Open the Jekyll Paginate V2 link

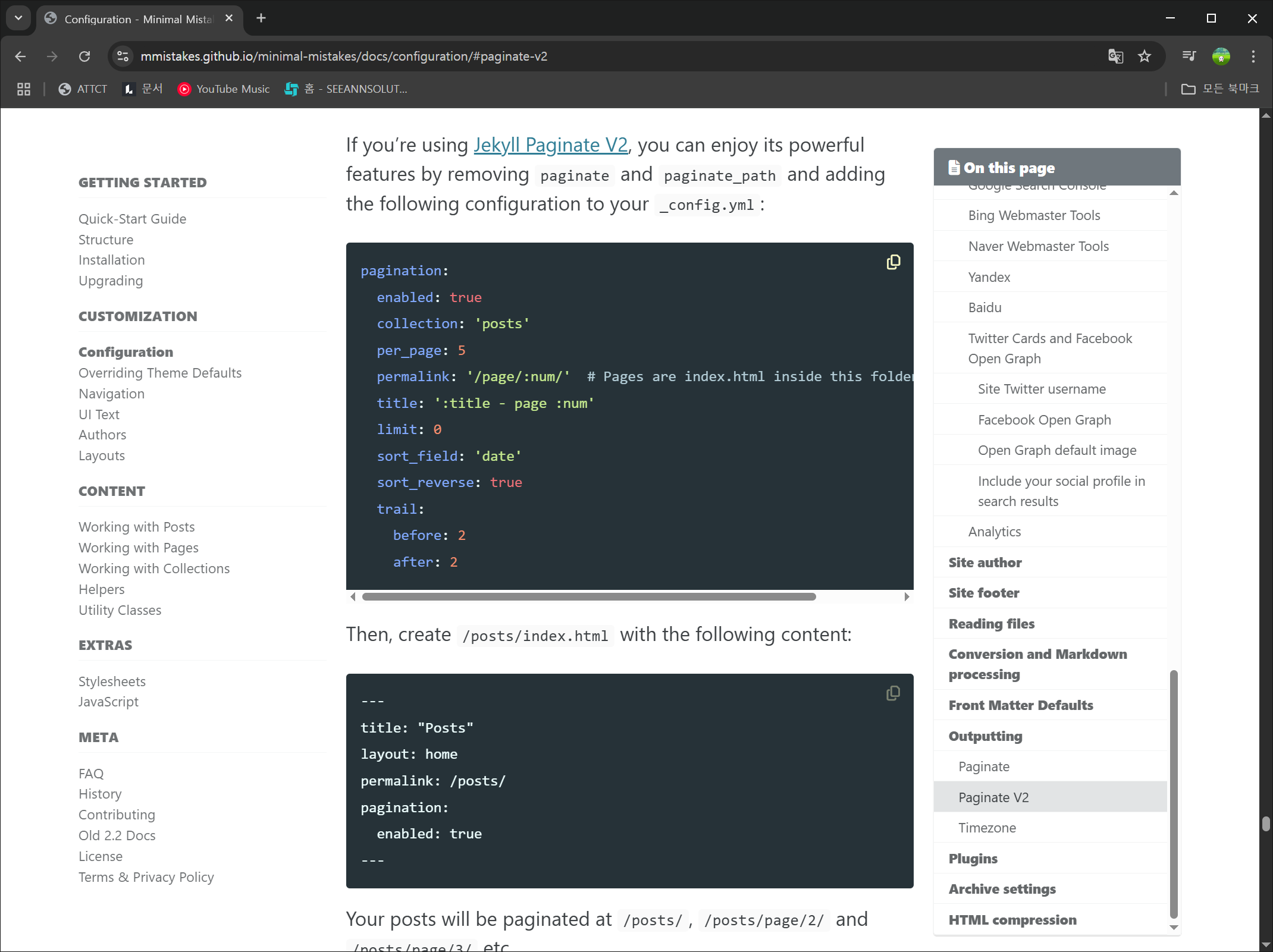(x=550, y=145)
